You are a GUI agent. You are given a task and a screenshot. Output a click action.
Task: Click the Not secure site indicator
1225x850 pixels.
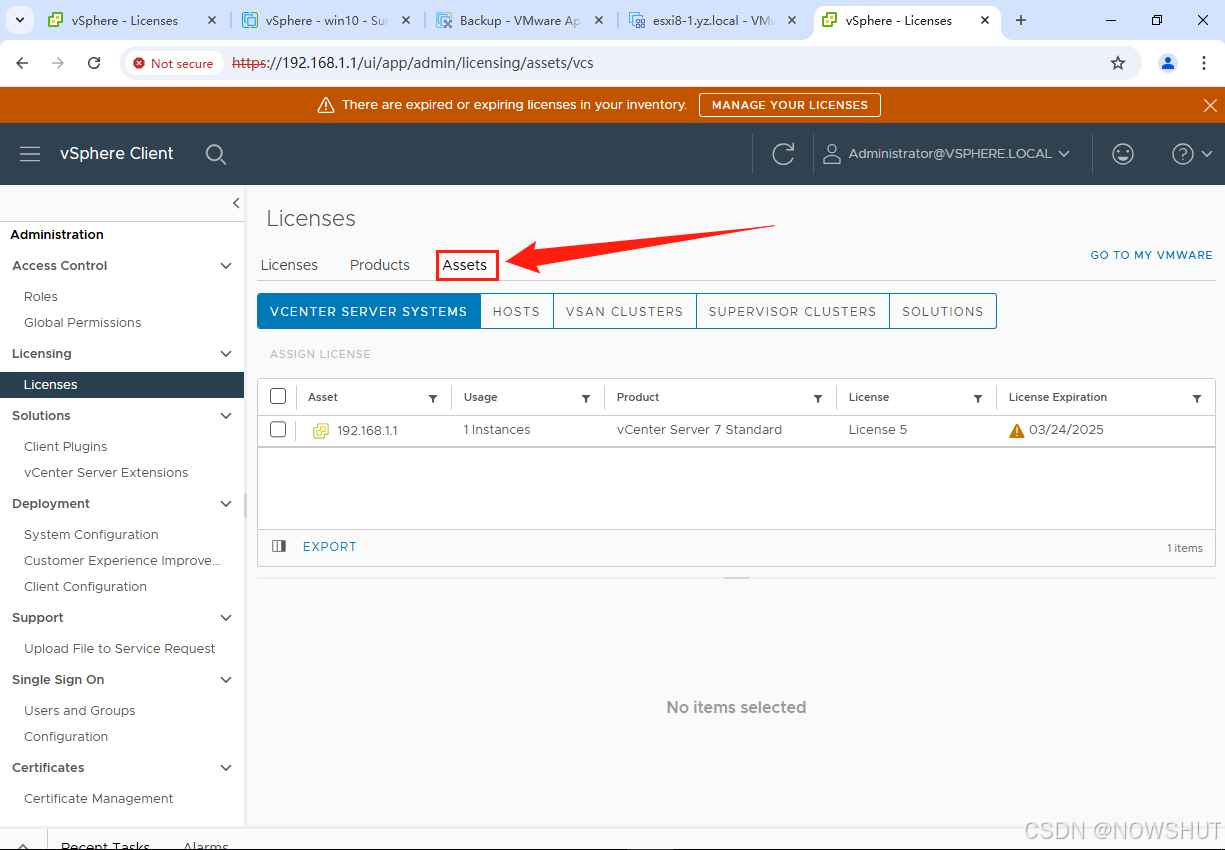coord(173,63)
